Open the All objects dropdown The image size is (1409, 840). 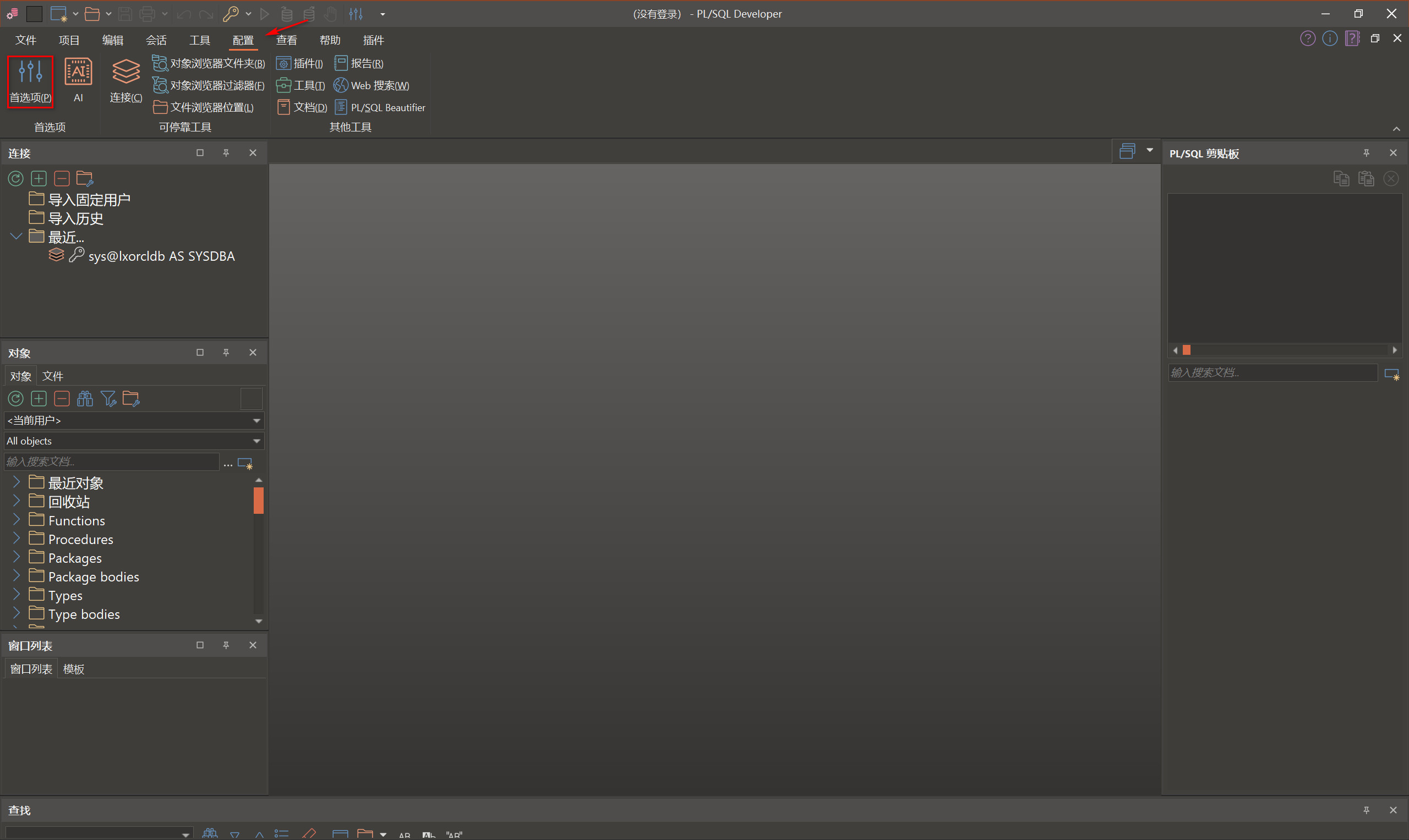coord(256,441)
